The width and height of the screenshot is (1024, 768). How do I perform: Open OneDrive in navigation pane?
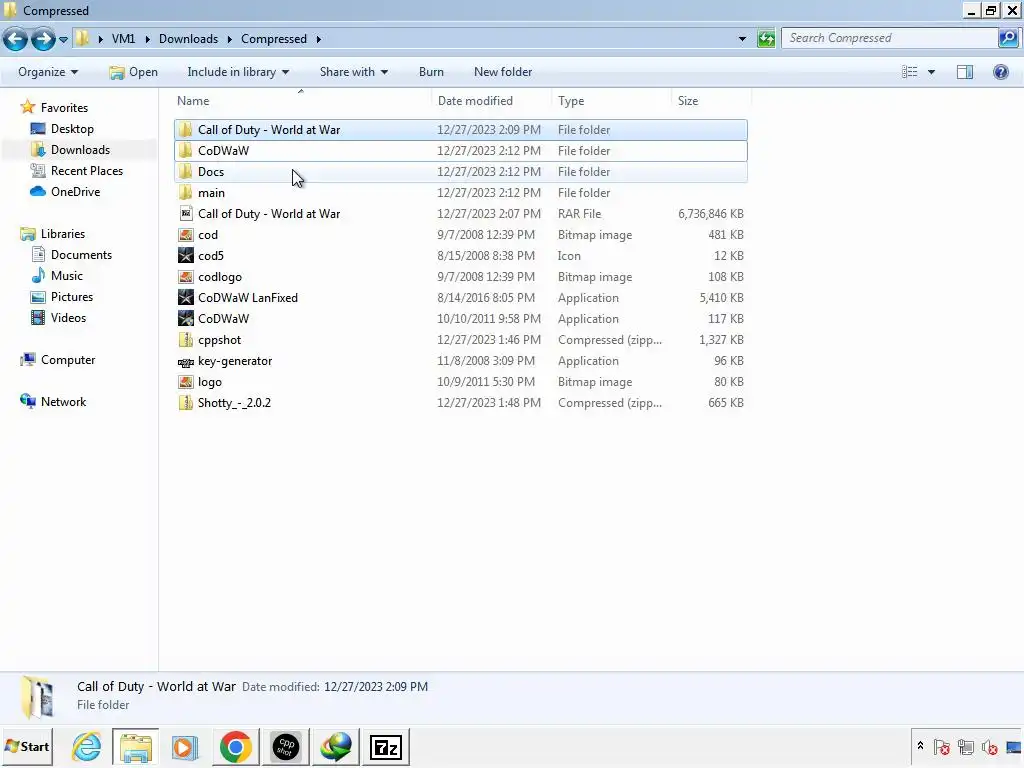[x=75, y=191]
